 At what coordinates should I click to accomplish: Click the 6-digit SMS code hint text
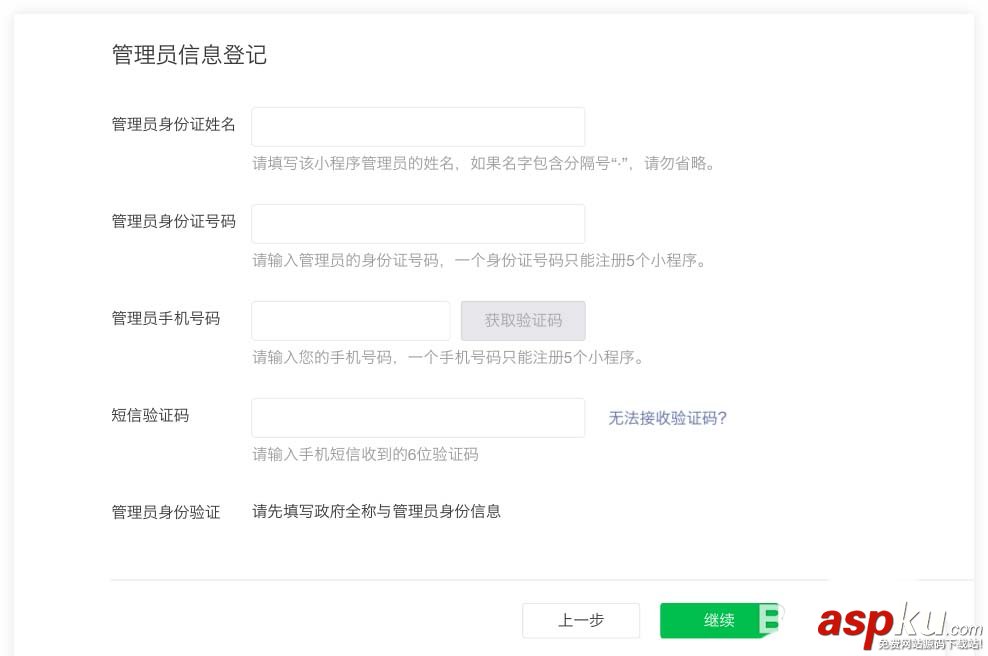point(364,454)
